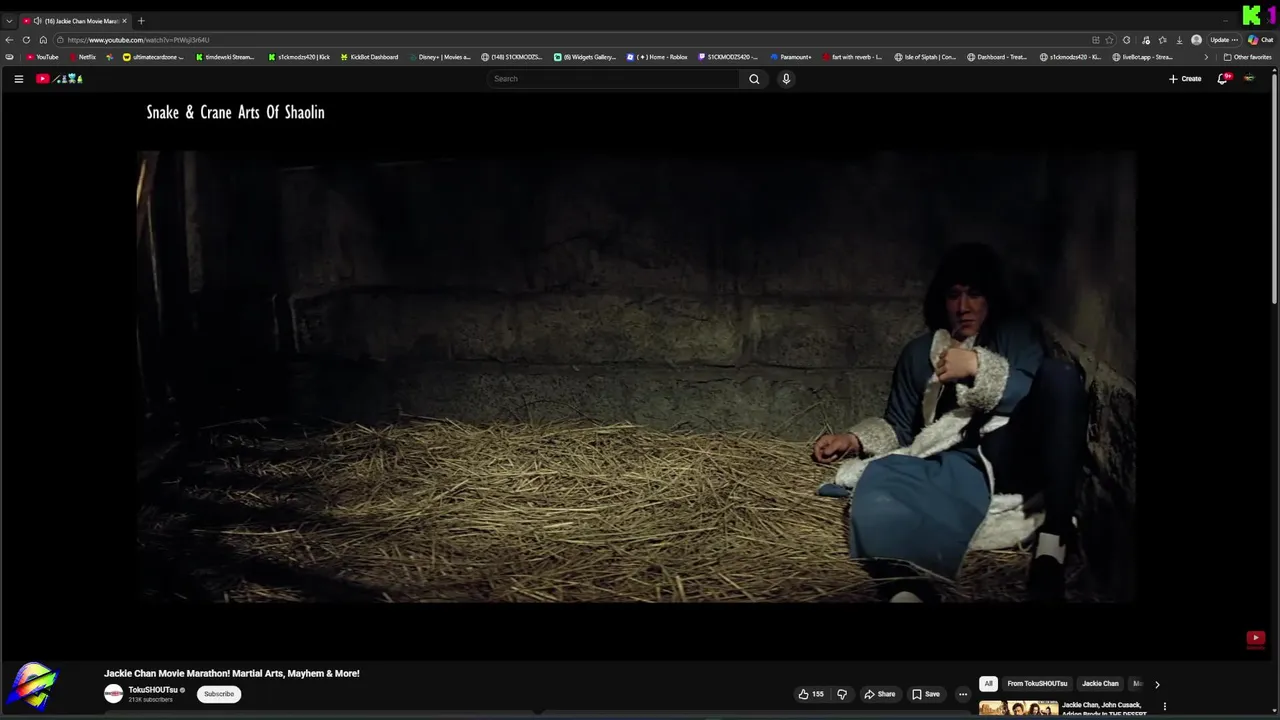This screenshot has height=720, width=1280.
Task: Switch to the Jackie Chan Movie Marathon tab
Action: [x=76, y=21]
